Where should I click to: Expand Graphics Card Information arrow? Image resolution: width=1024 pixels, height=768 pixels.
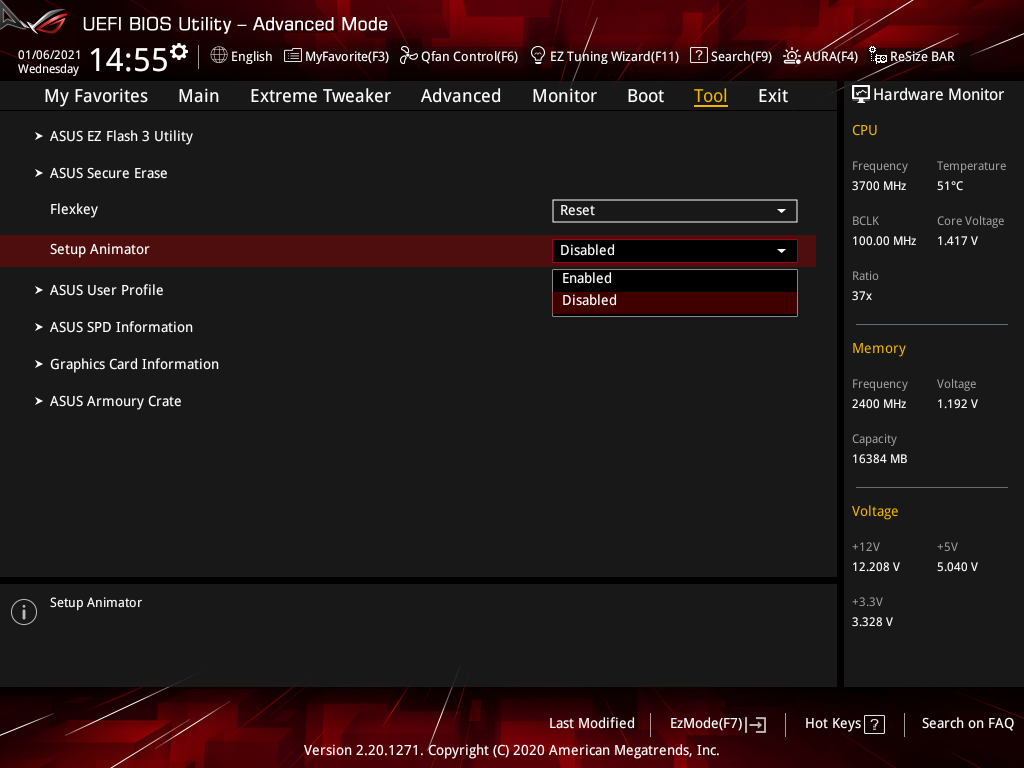39,364
